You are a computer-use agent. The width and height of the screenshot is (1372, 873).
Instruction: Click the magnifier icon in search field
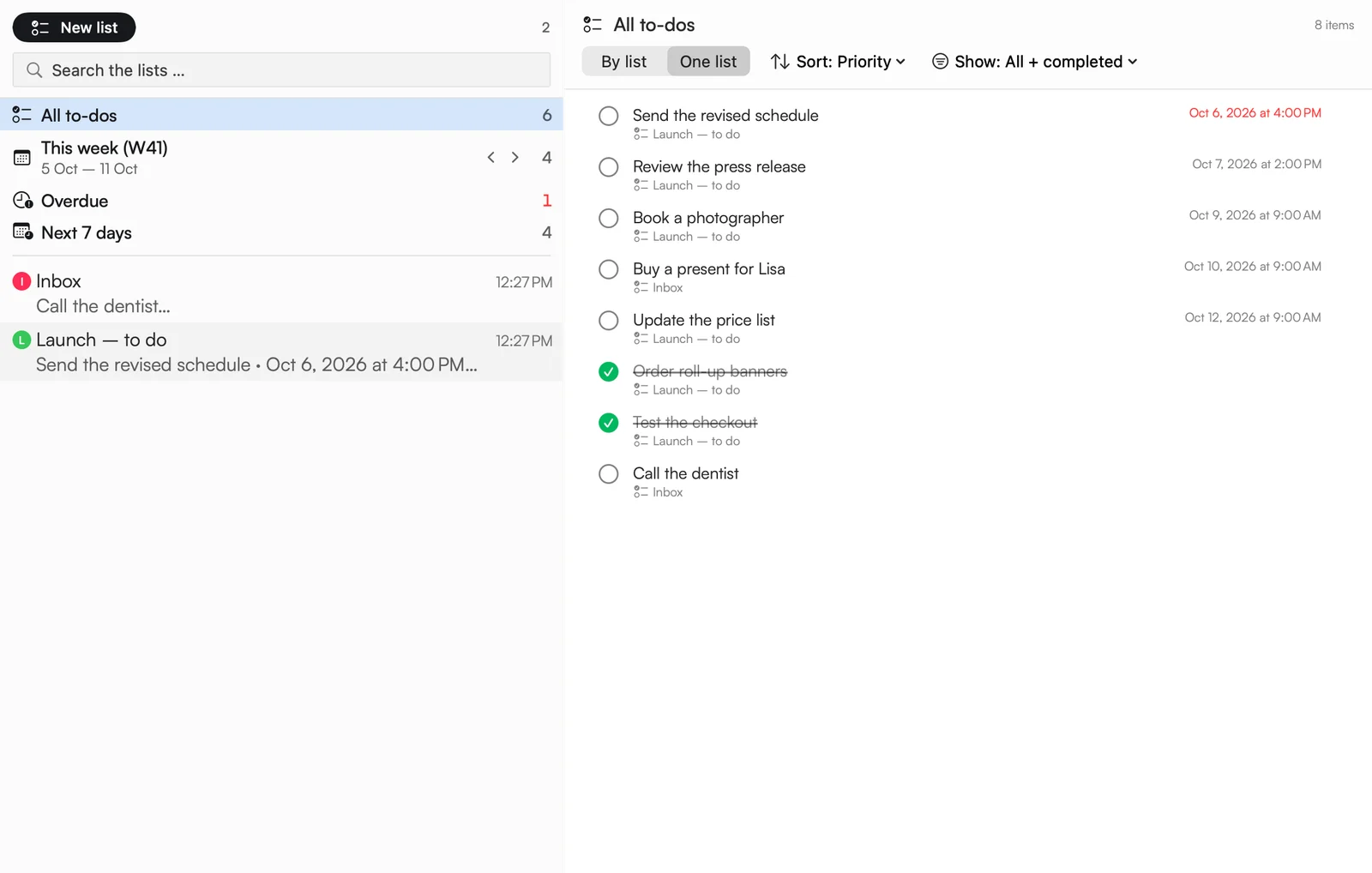[34, 70]
